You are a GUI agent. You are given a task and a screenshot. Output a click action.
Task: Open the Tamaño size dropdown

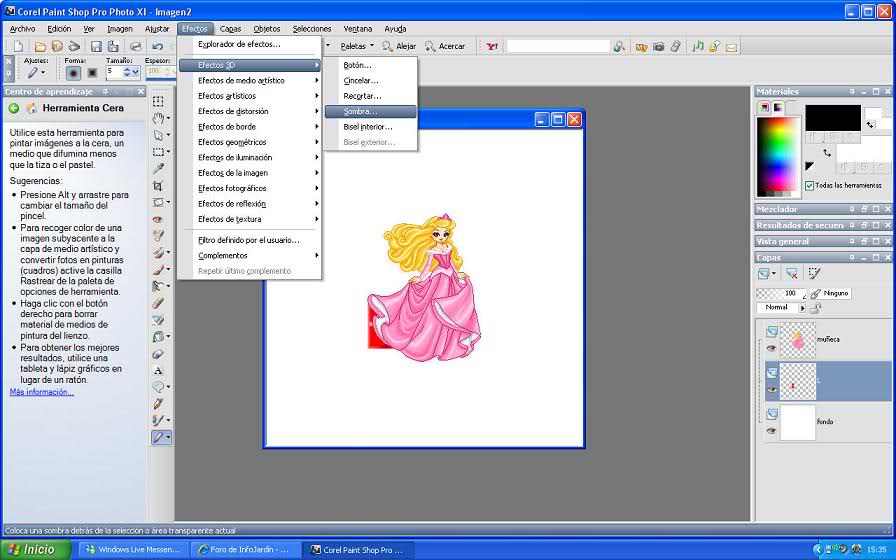click(135, 73)
